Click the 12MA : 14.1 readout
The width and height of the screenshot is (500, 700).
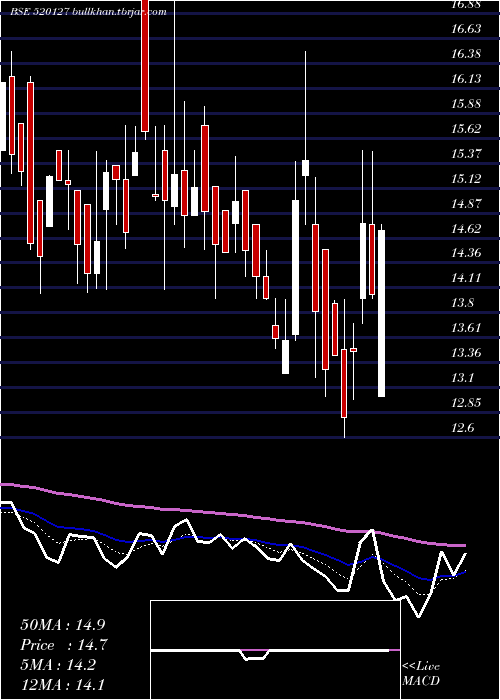coord(62,685)
